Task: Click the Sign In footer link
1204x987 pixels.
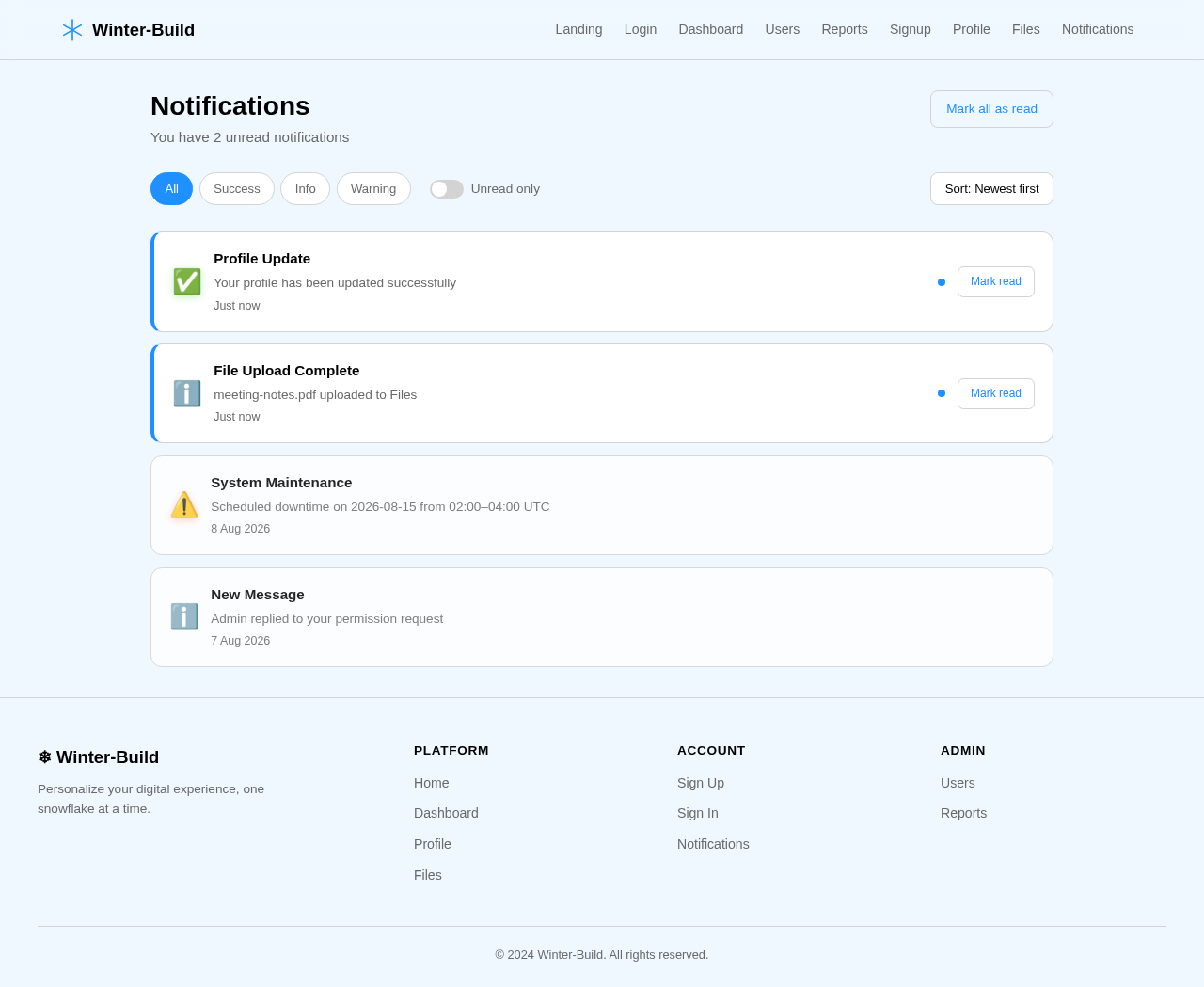Action: [698, 813]
